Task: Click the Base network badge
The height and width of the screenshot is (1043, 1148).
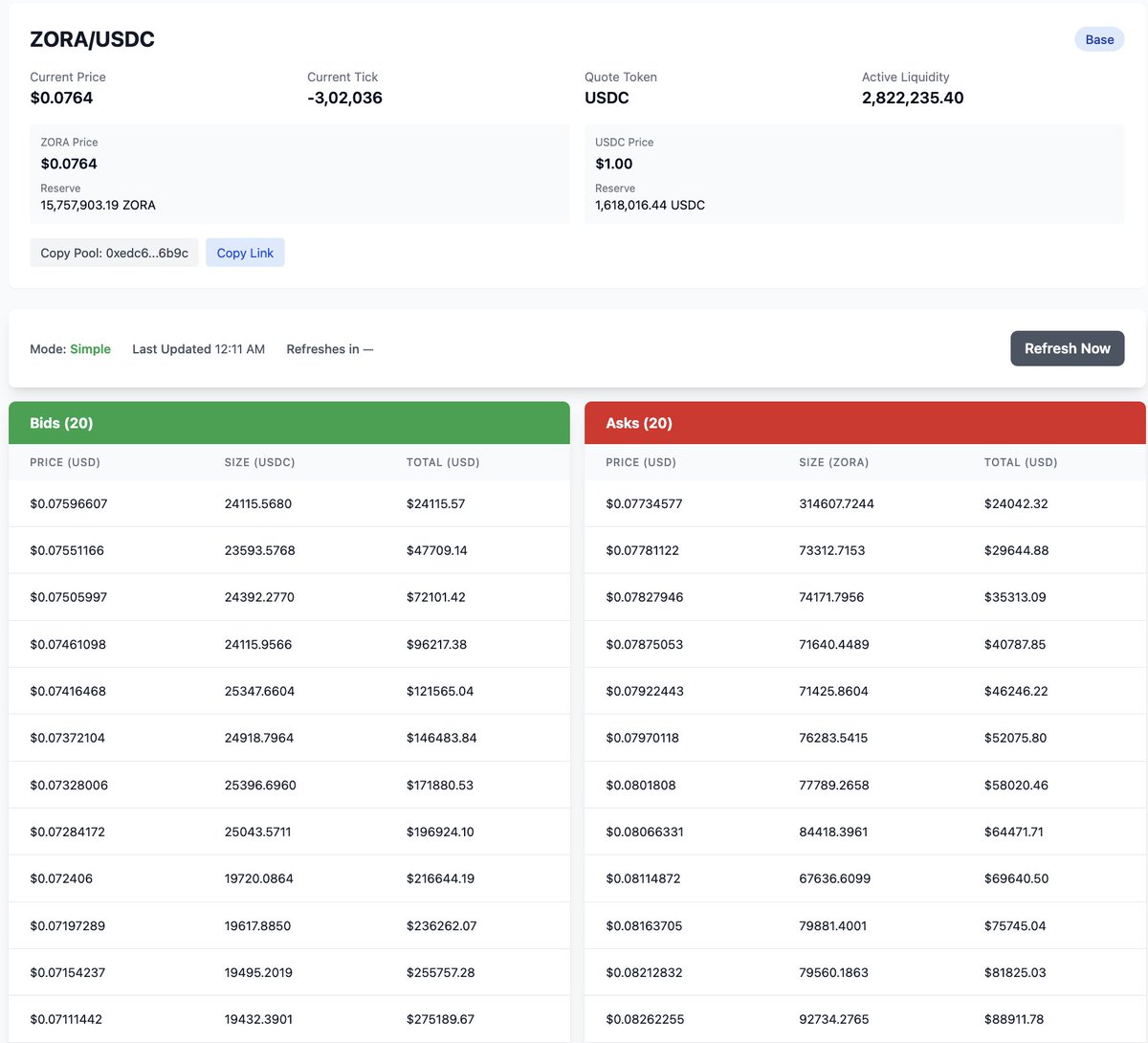Action: 1098,39
